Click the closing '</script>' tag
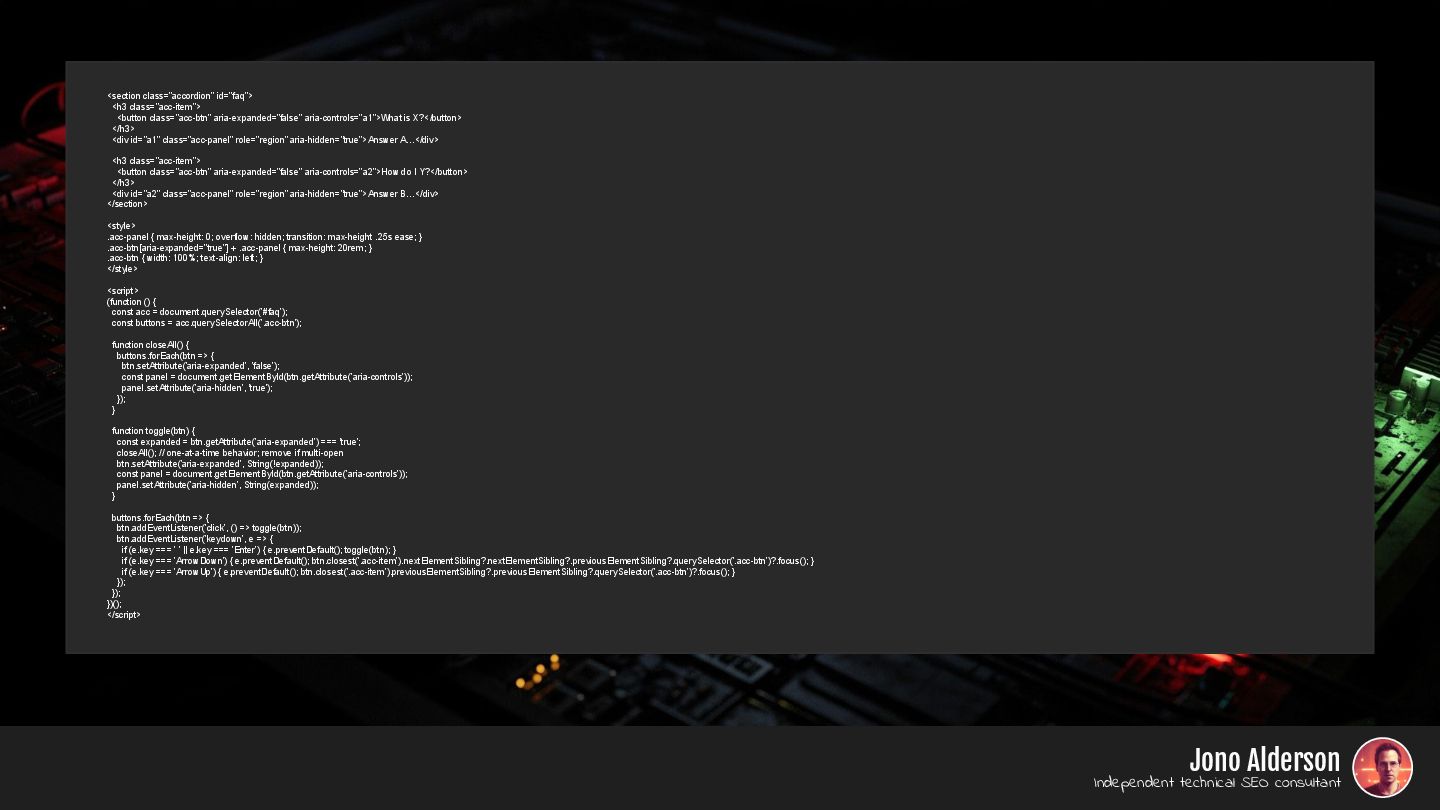 (x=124, y=615)
